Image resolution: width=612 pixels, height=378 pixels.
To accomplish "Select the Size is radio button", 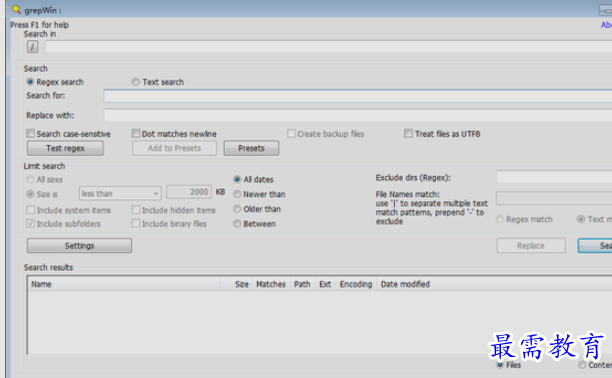I will coord(30,194).
